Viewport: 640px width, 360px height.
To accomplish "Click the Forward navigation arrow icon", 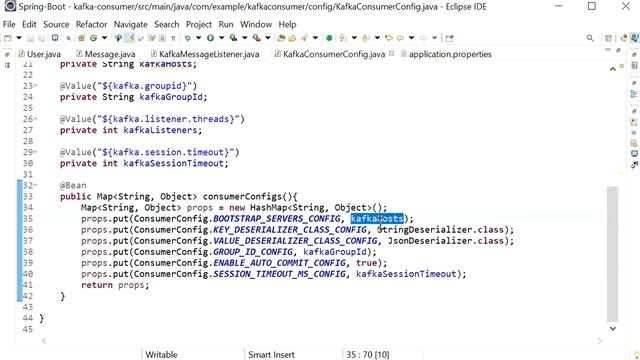I will (x=423, y=38).
